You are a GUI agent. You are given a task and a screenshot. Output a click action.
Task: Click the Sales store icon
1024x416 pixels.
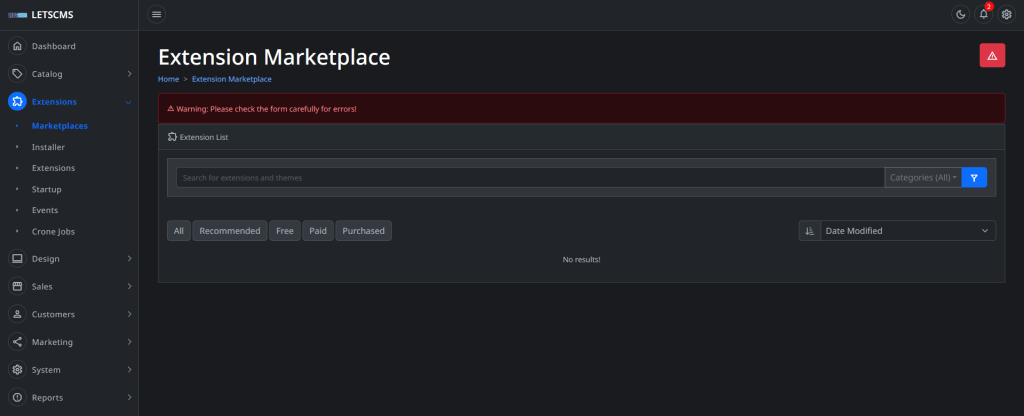click(17, 287)
